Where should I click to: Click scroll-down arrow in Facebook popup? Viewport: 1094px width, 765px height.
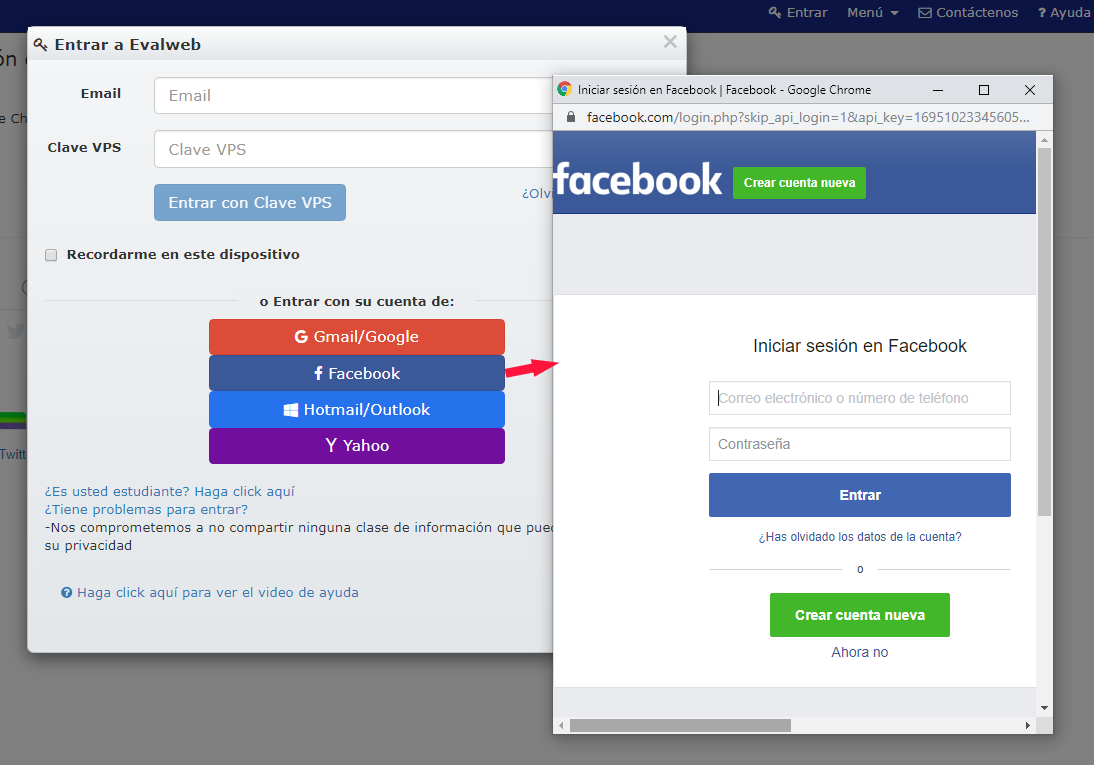pos(1044,708)
